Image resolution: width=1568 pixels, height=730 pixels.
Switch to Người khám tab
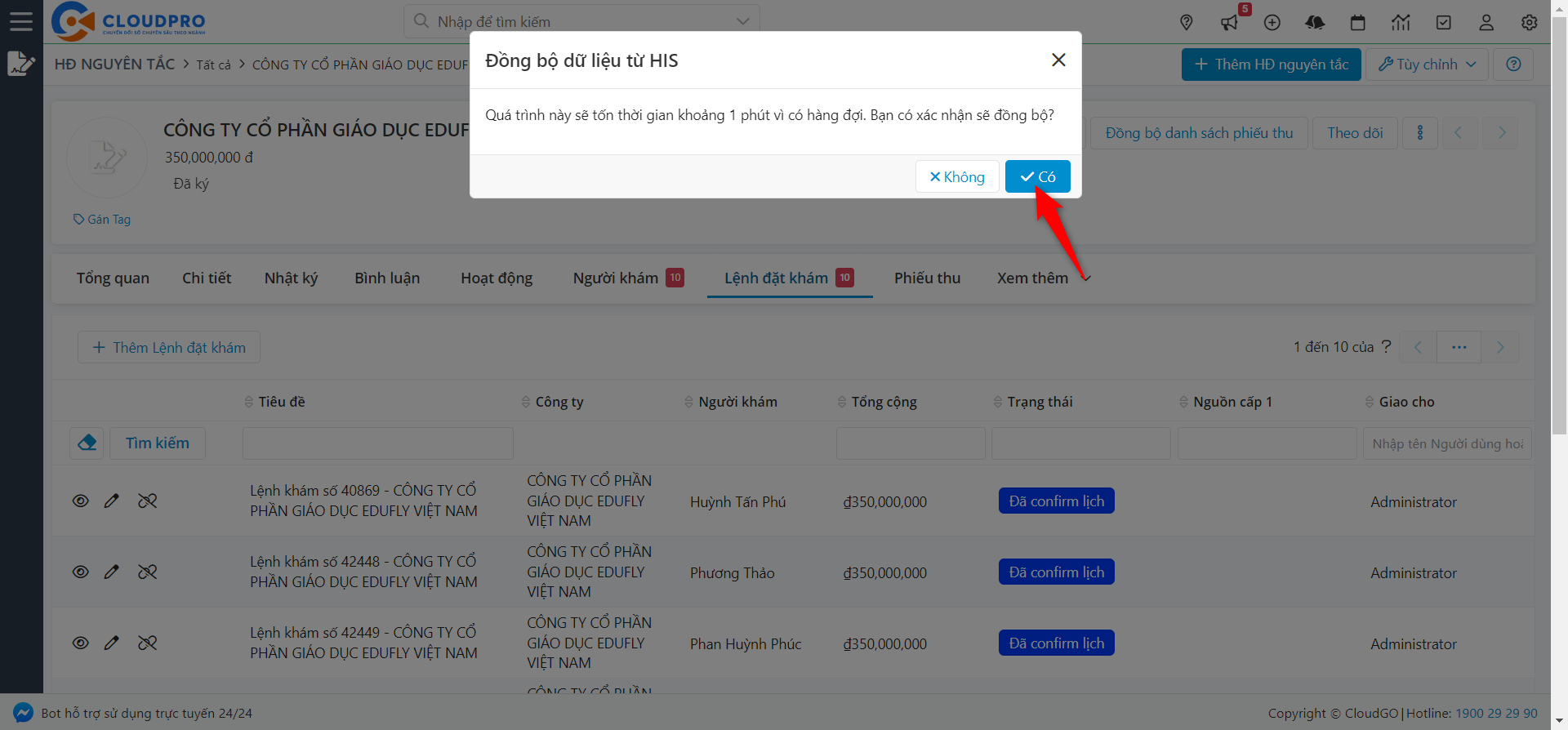tap(628, 278)
